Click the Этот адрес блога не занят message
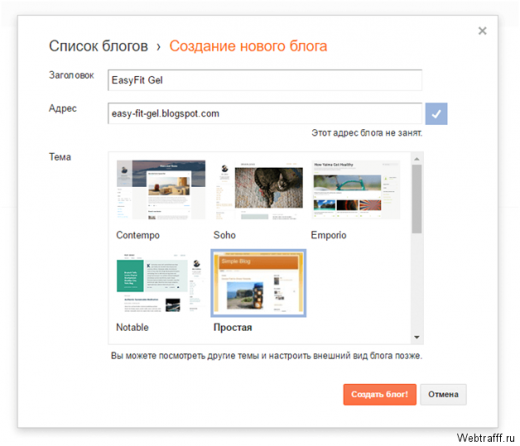This screenshot has height=446, width=520. [367, 133]
